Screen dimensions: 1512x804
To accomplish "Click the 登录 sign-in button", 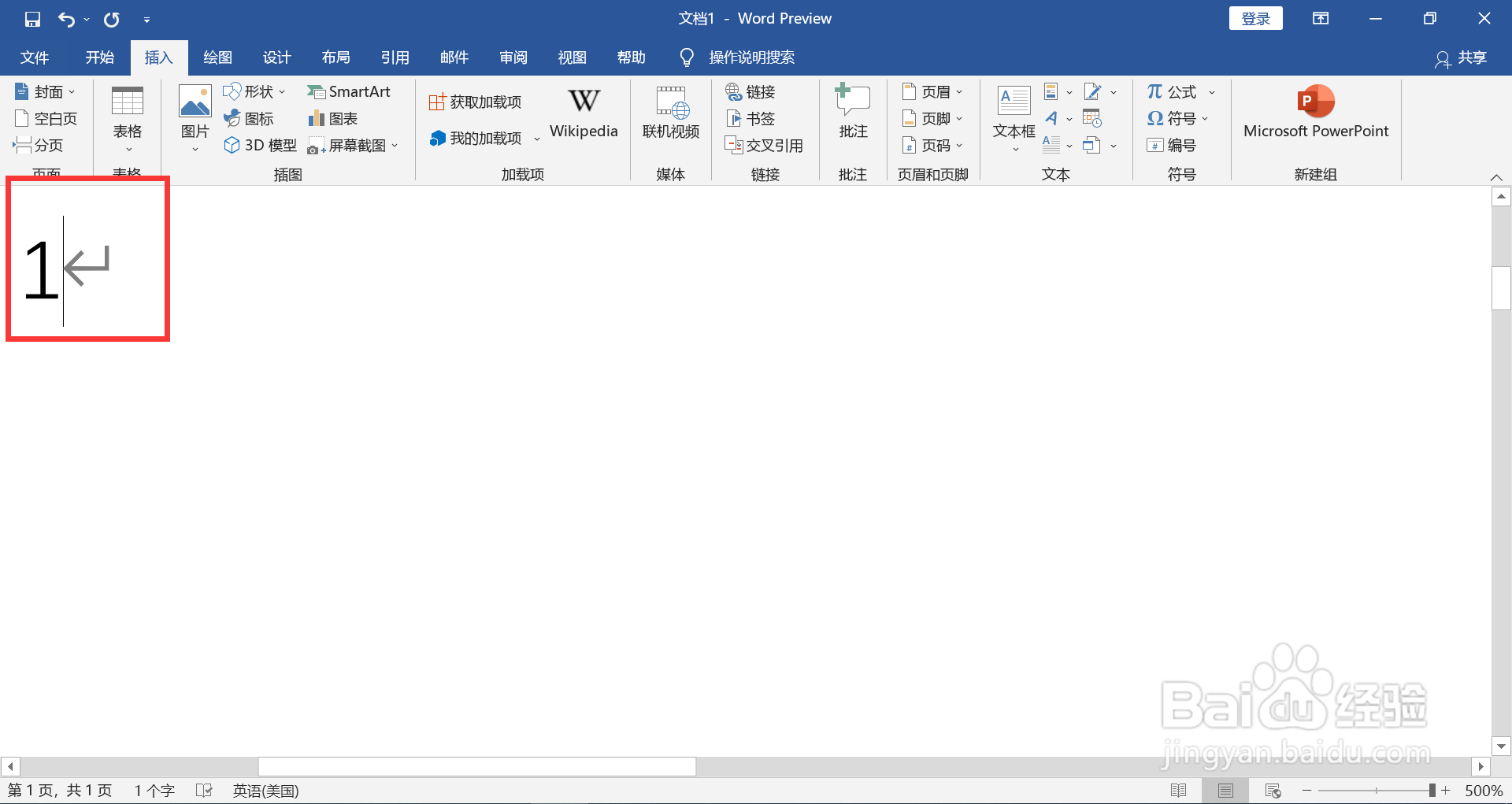I will tap(1255, 17).
